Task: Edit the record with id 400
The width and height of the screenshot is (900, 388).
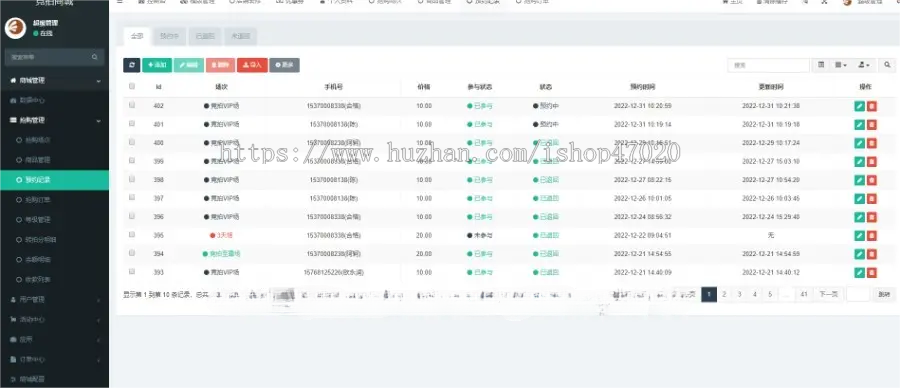Action: [x=859, y=143]
